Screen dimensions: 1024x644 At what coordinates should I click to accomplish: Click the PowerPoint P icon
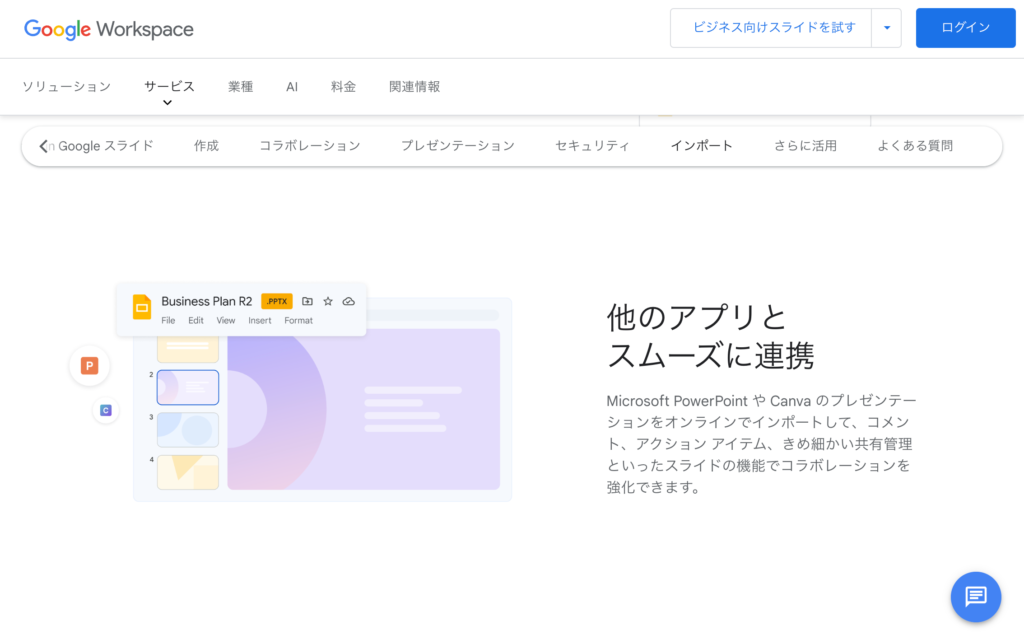[89, 366]
